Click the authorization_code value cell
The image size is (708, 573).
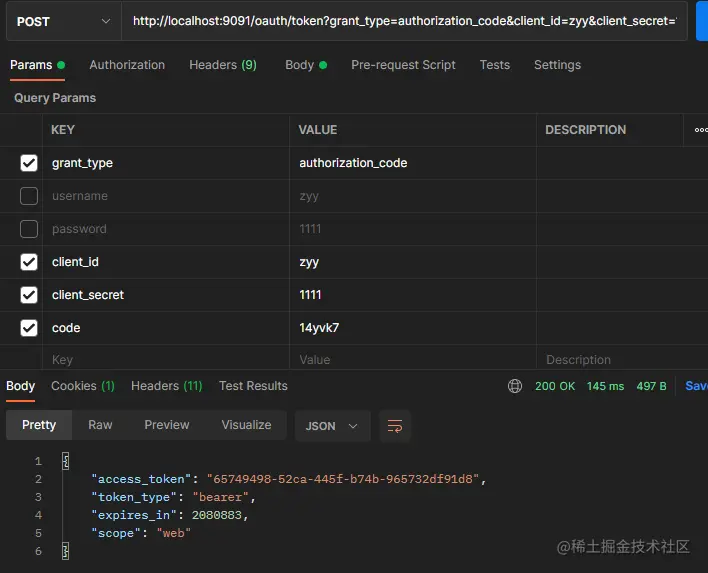(413, 163)
